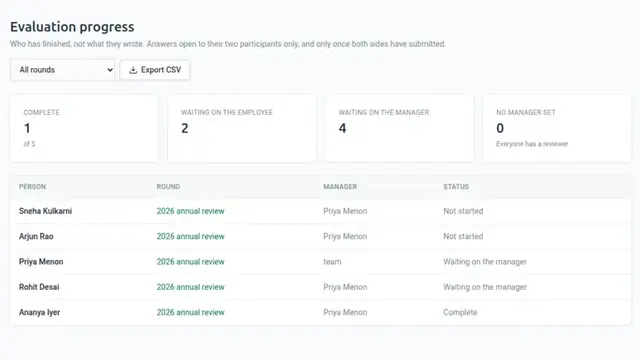Open the All rounds dropdown
The height and width of the screenshot is (360, 640).
[63, 70]
